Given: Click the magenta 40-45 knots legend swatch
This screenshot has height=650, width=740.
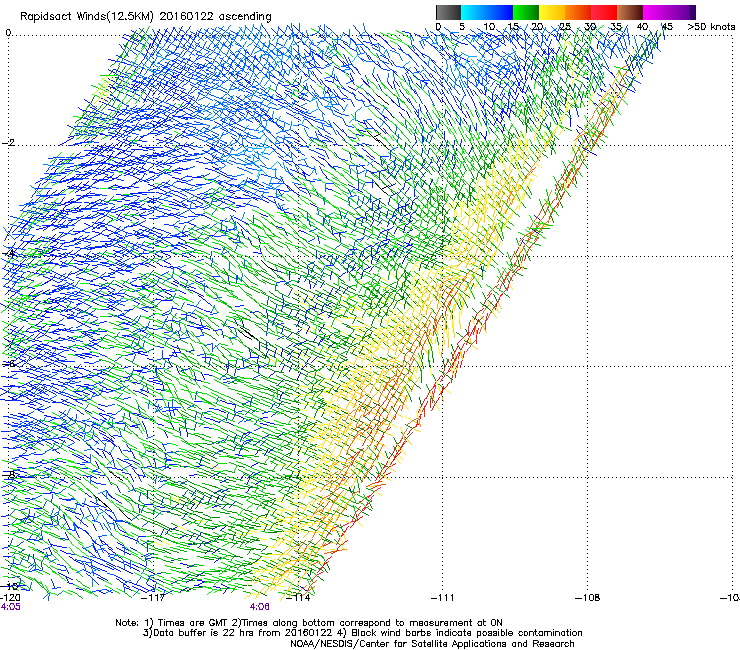Looking at the screenshot, I should point(656,12).
